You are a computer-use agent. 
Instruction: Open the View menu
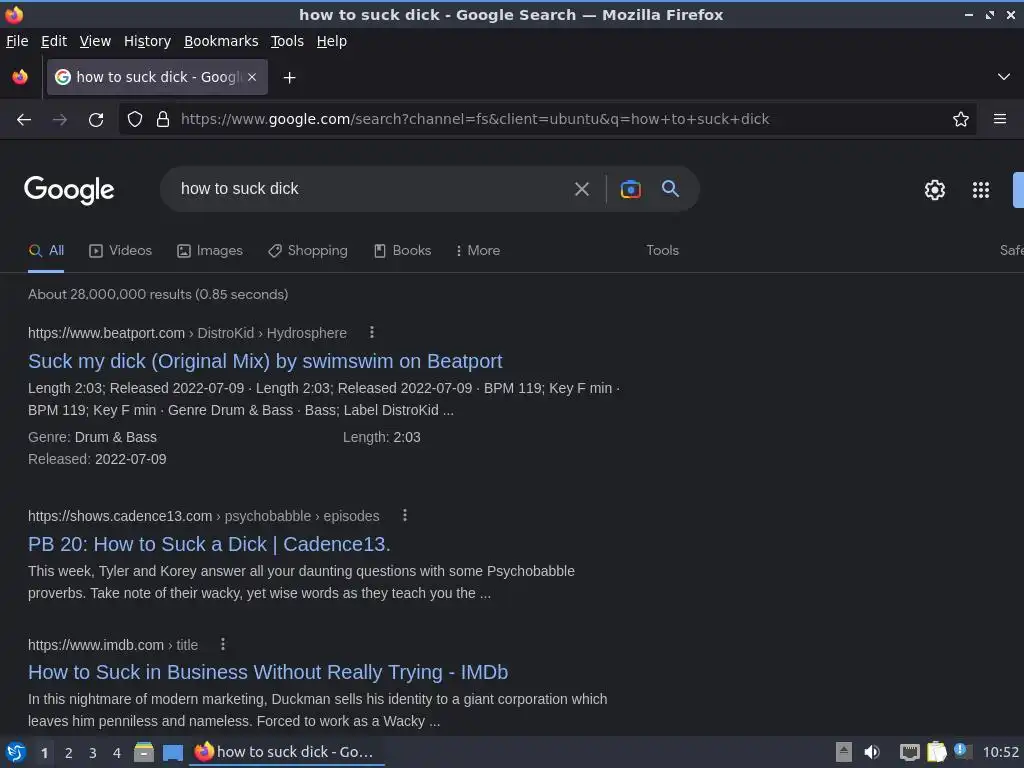click(x=95, y=41)
